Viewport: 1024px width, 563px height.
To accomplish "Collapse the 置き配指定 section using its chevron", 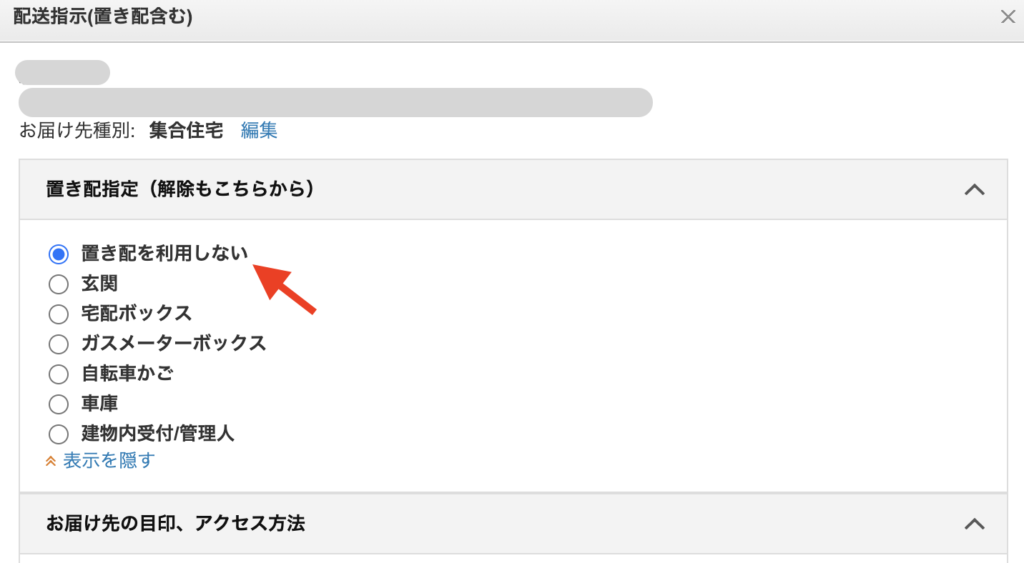I will click(974, 189).
